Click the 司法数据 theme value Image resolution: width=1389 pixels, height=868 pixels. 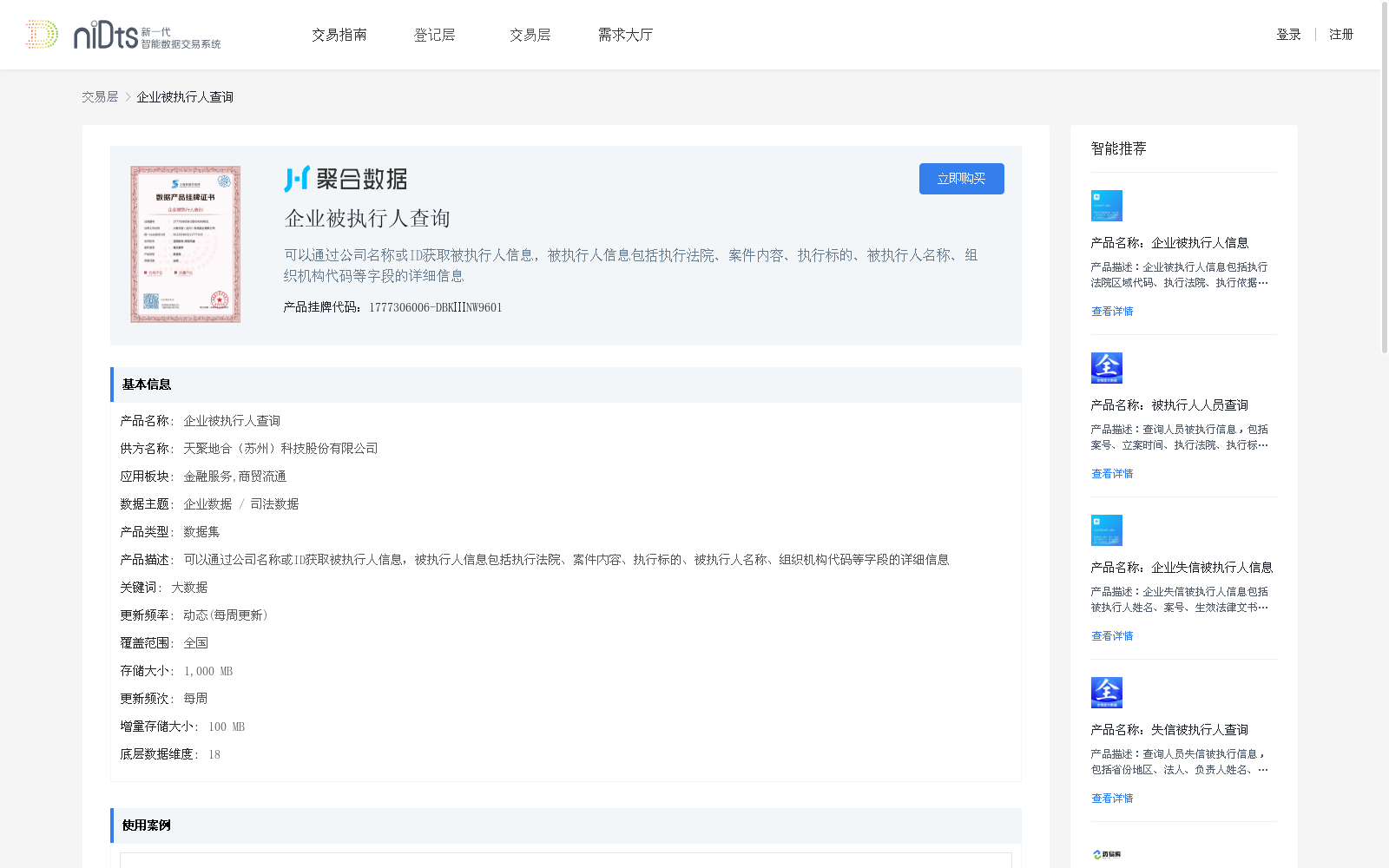pos(274,504)
